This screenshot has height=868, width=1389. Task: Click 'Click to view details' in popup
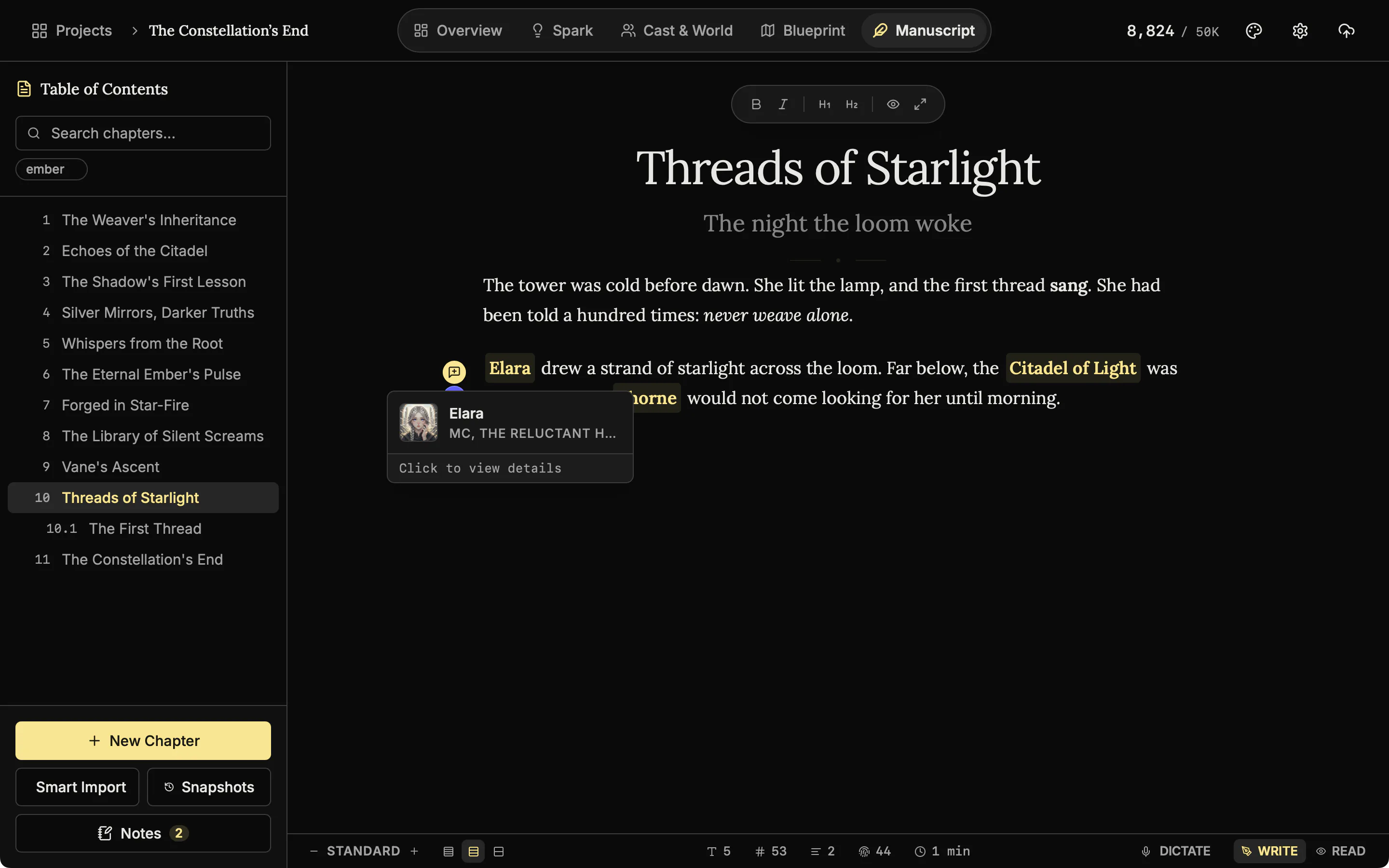(x=480, y=468)
